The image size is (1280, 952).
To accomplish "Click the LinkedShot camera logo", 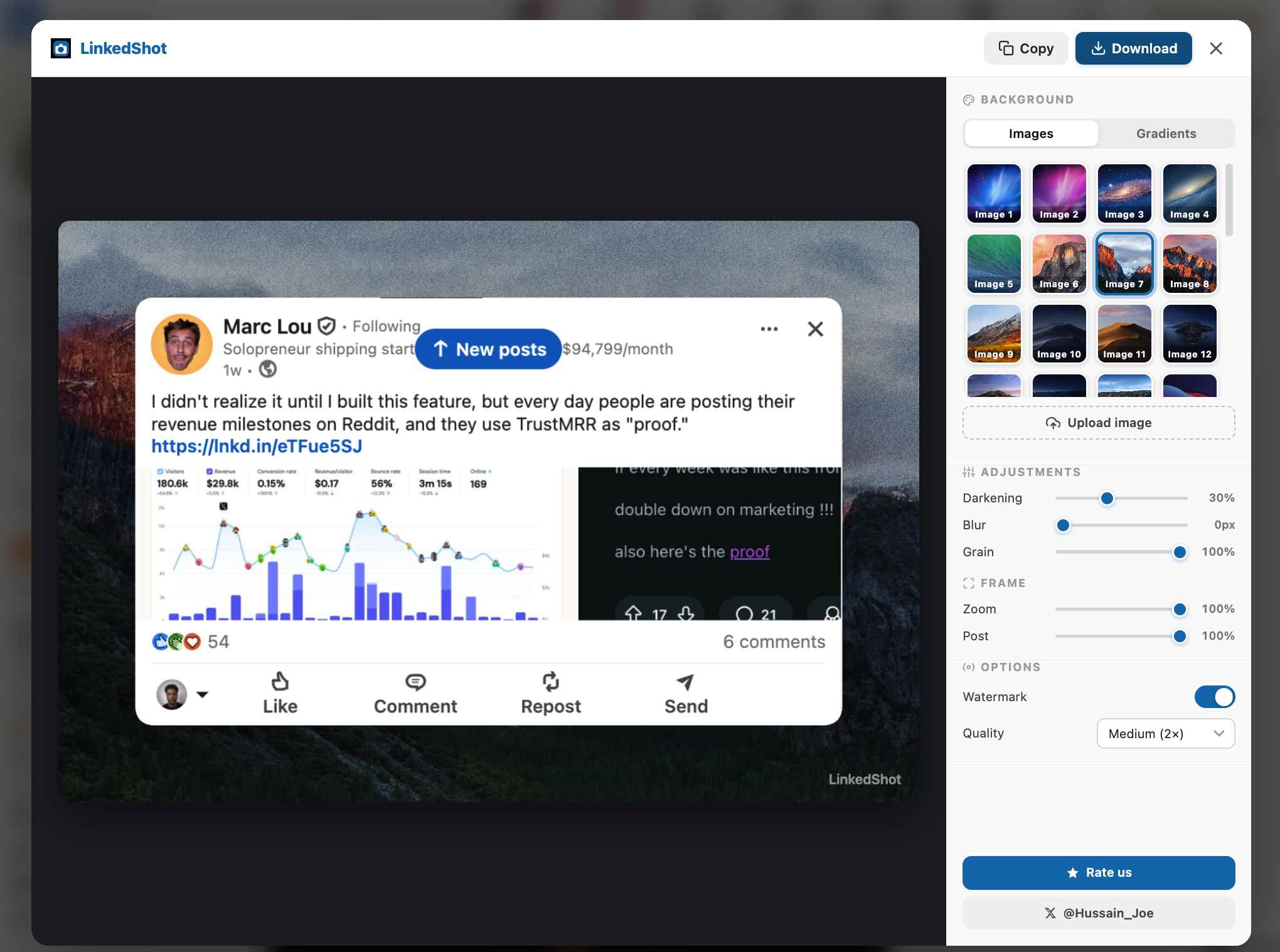I will click(61, 48).
